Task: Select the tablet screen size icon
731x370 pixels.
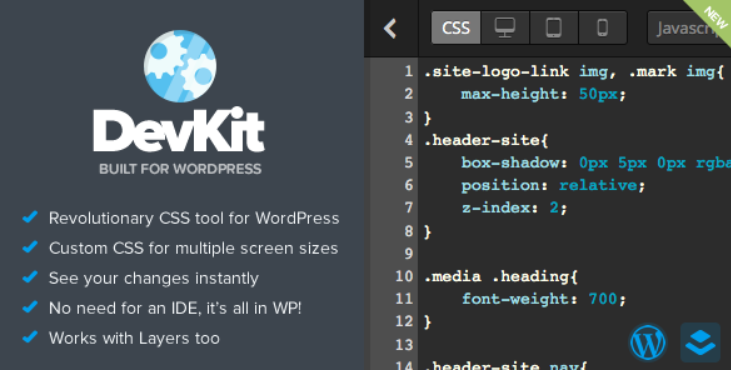Action: click(554, 27)
